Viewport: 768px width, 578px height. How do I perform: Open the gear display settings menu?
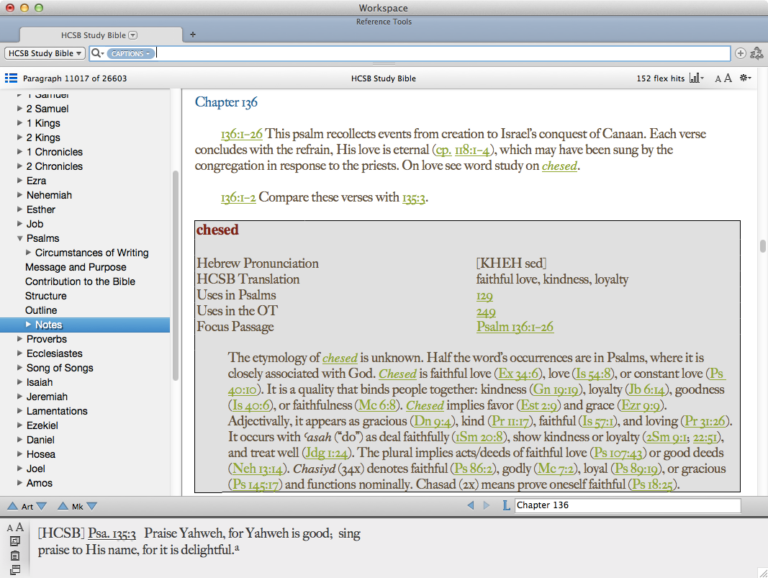click(x=745, y=77)
